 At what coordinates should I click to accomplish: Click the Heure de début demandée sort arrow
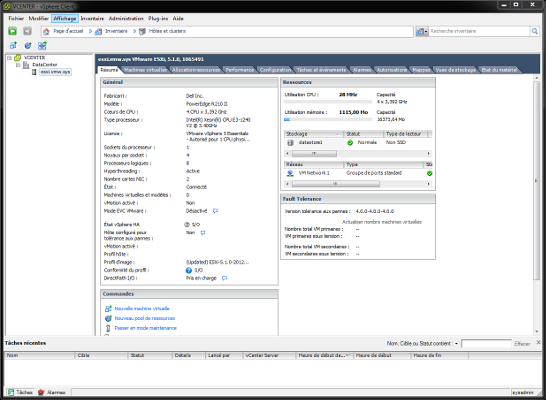point(348,355)
